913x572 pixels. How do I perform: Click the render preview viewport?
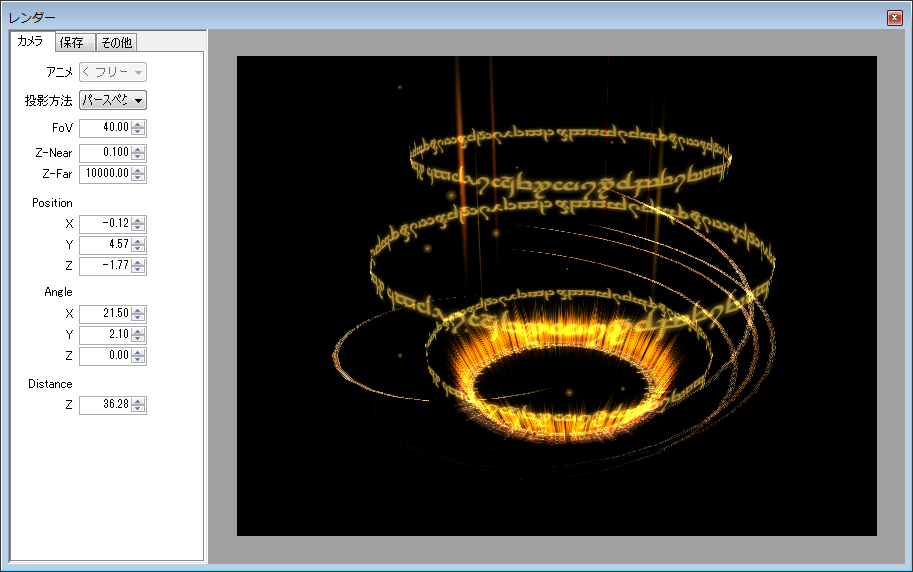pyautogui.click(x=557, y=296)
